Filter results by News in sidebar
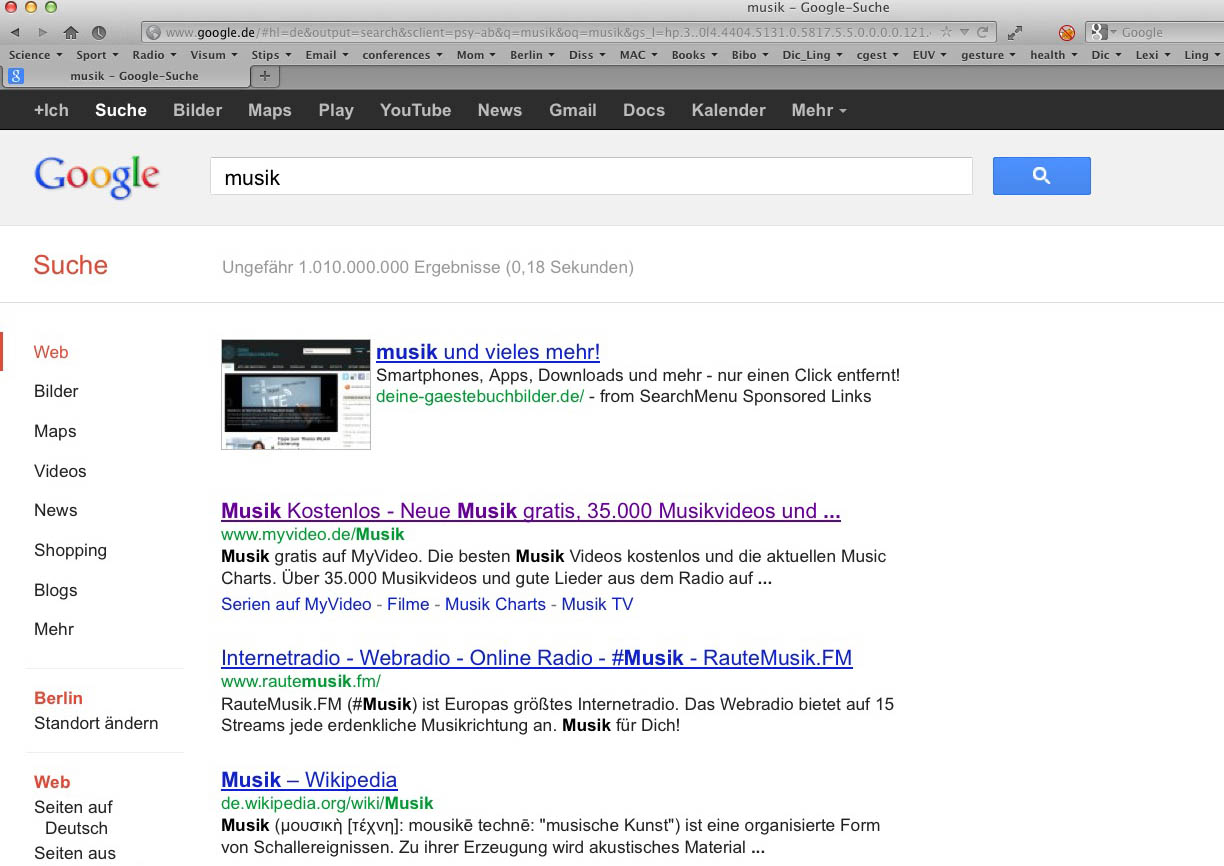 tap(56, 510)
